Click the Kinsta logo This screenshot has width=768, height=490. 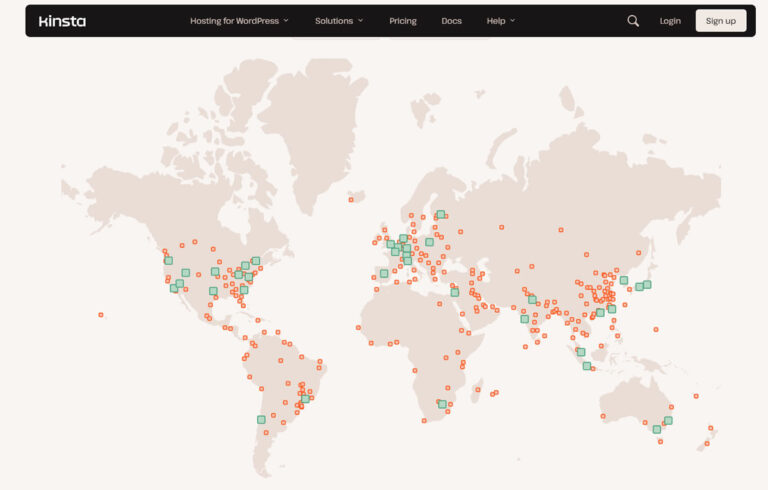[x=62, y=21]
